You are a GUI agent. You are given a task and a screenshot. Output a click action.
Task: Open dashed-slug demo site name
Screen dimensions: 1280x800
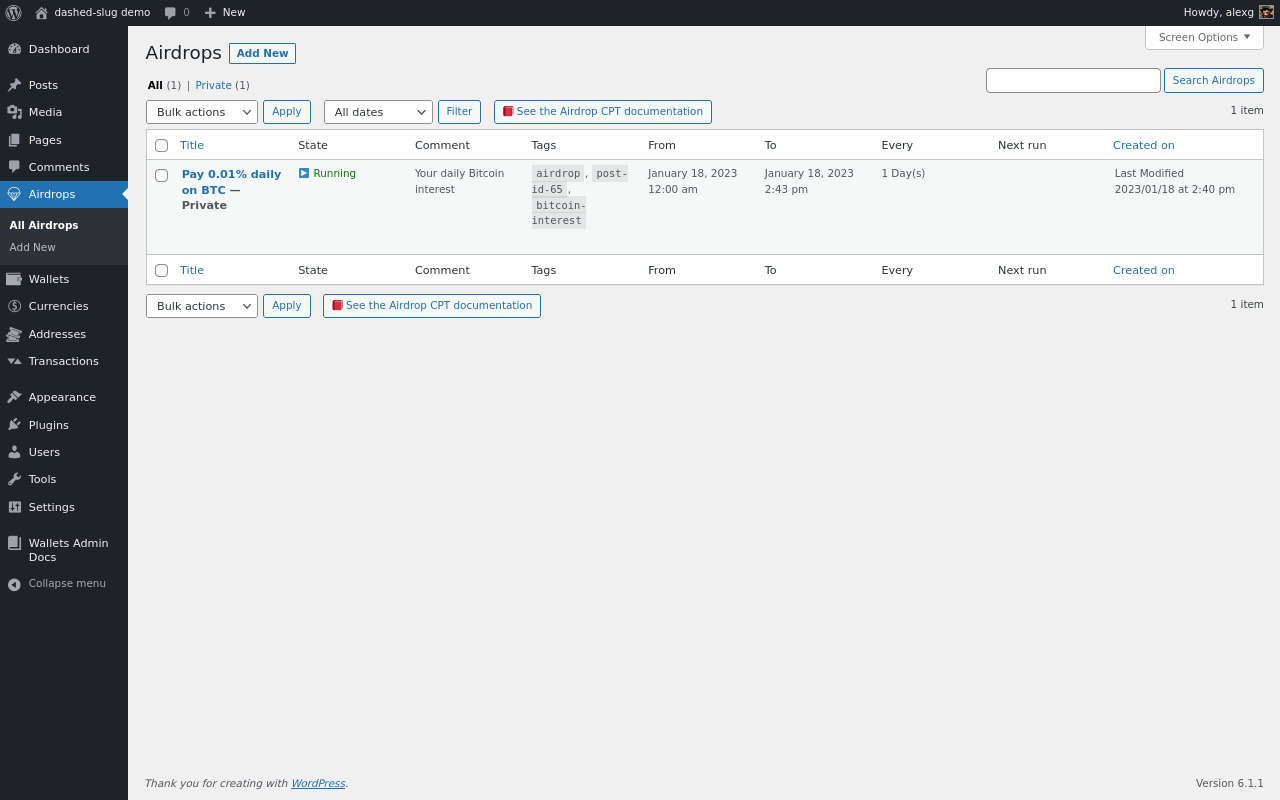[102, 12]
